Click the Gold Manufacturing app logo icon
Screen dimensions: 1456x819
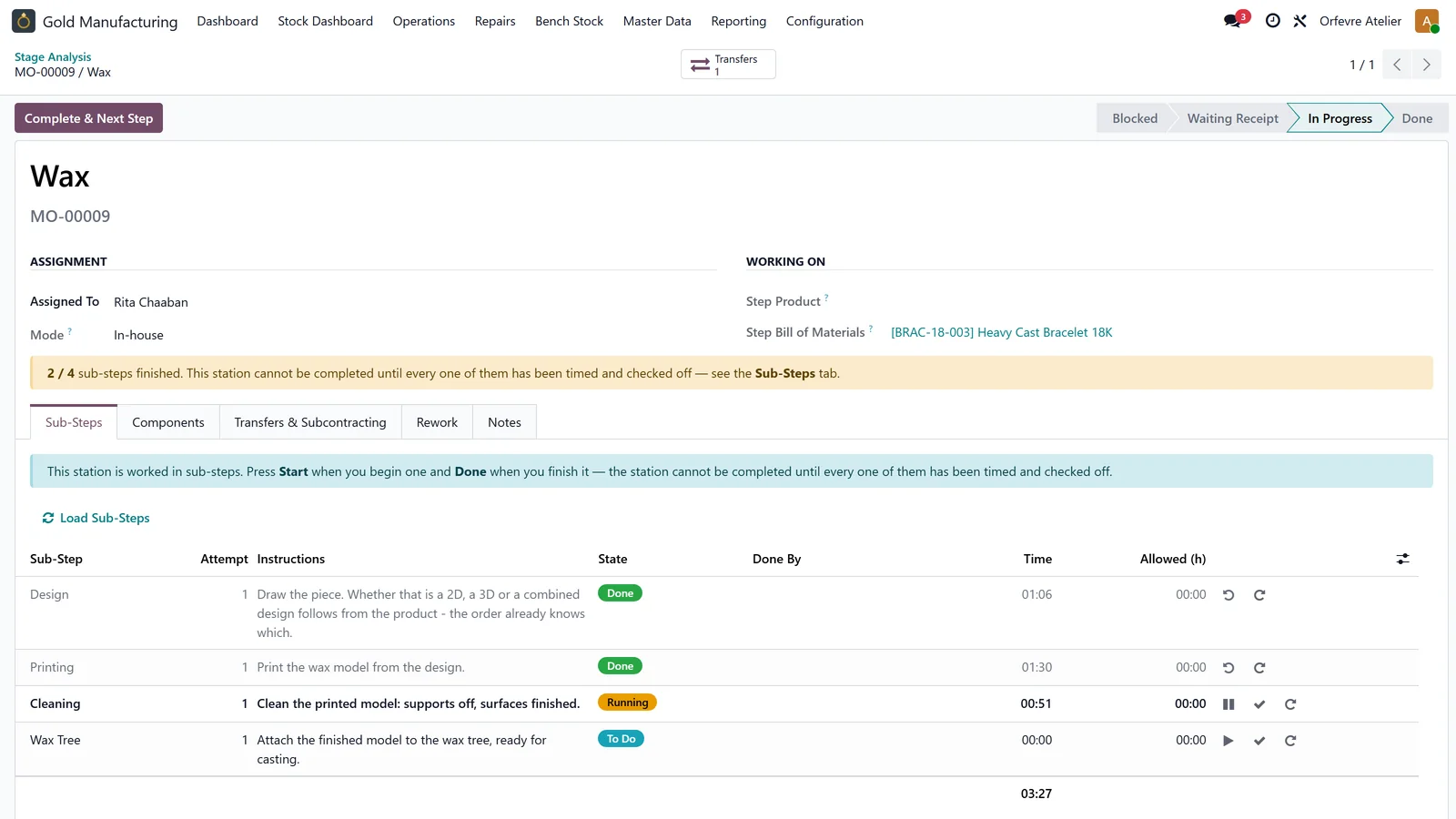24,21
